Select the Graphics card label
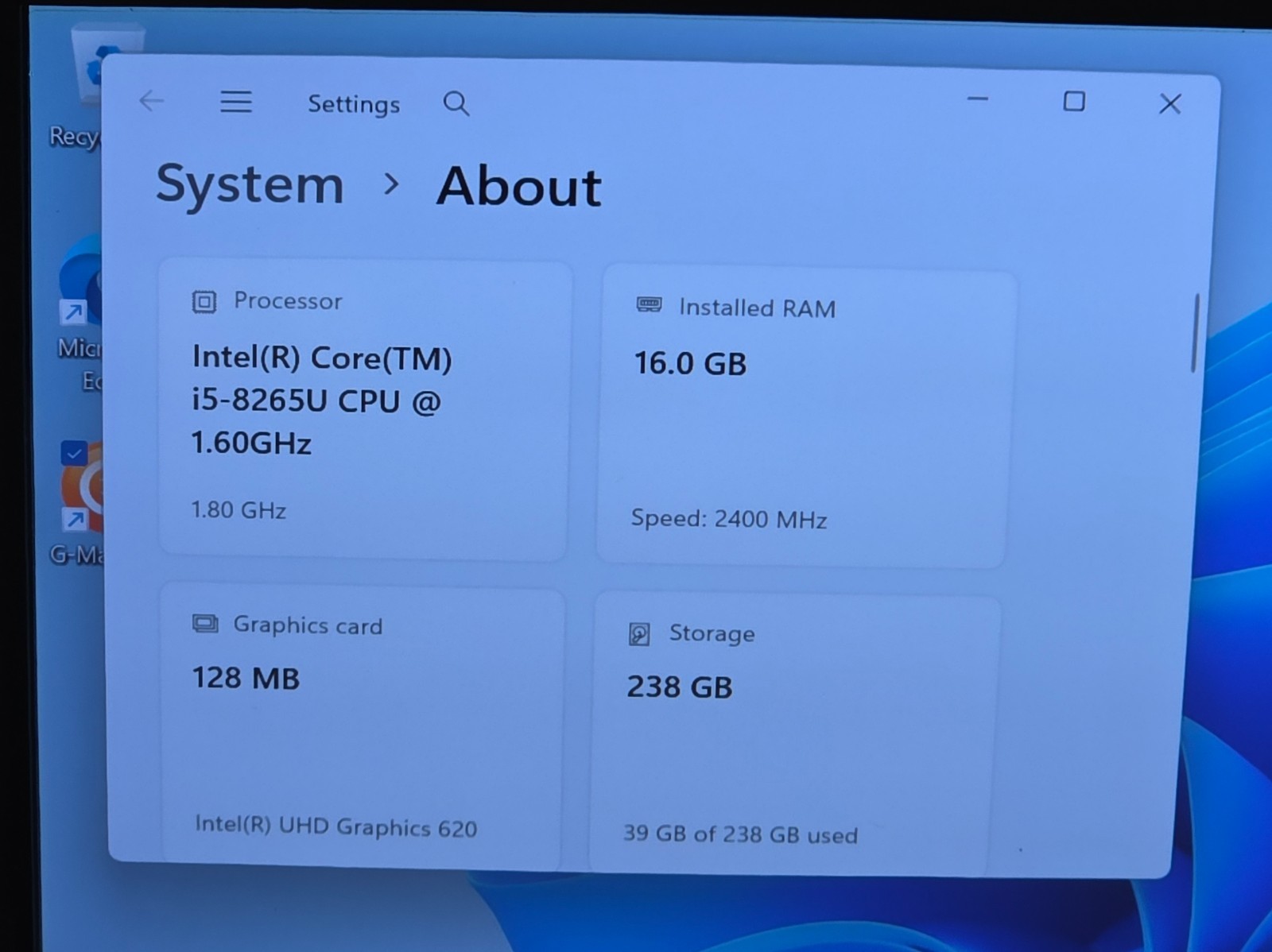Image resolution: width=1272 pixels, height=952 pixels. [x=308, y=625]
